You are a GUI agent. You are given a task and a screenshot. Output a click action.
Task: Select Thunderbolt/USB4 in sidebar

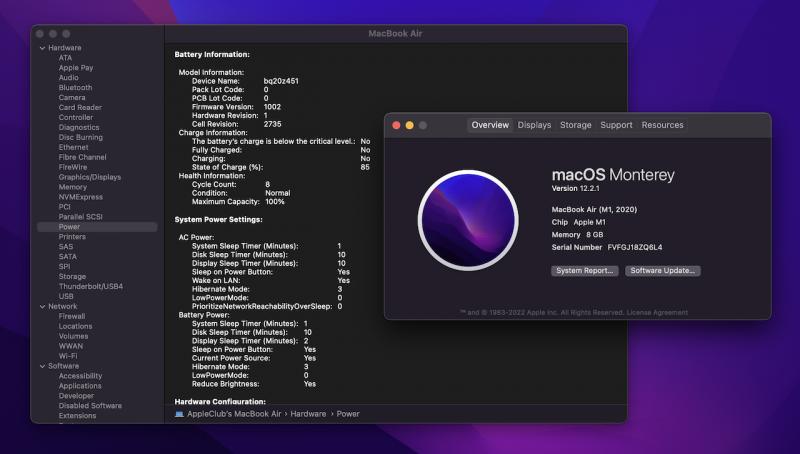coord(91,287)
